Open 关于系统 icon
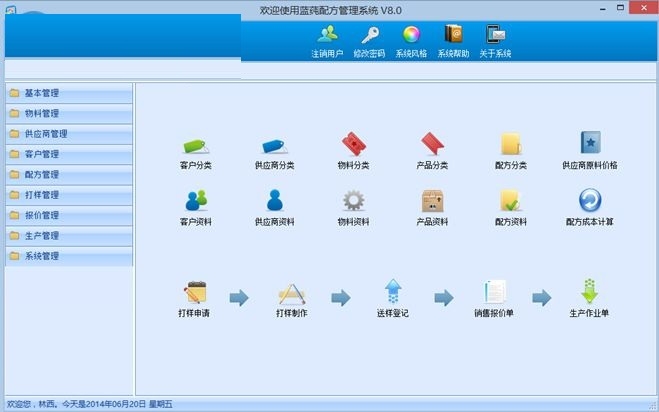Viewport: 659px width, 412px height. [x=496, y=34]
